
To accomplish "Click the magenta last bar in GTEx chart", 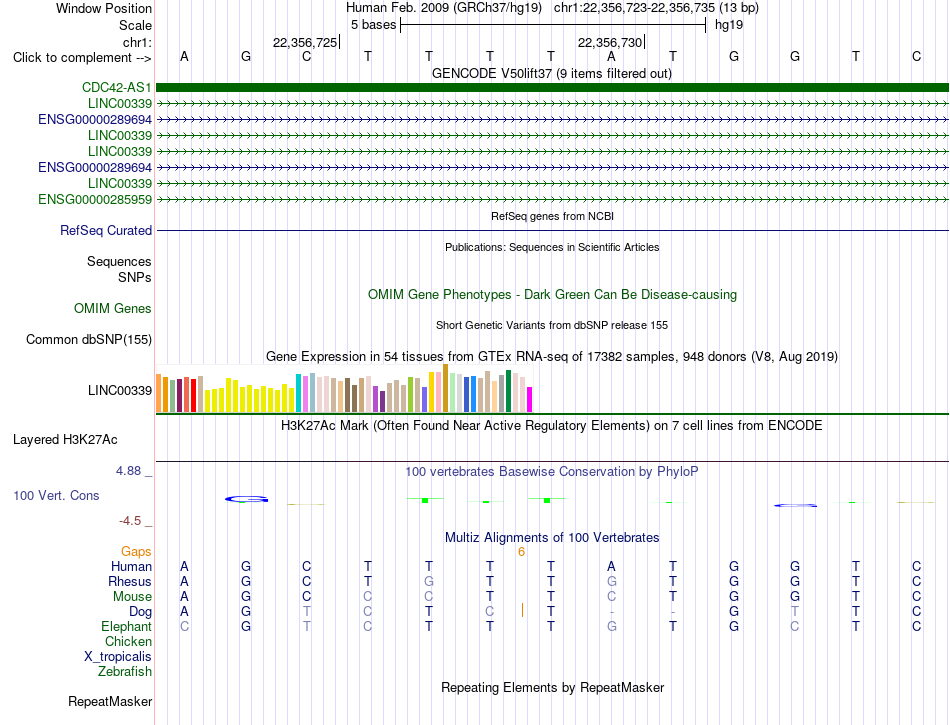I will 530,400.
